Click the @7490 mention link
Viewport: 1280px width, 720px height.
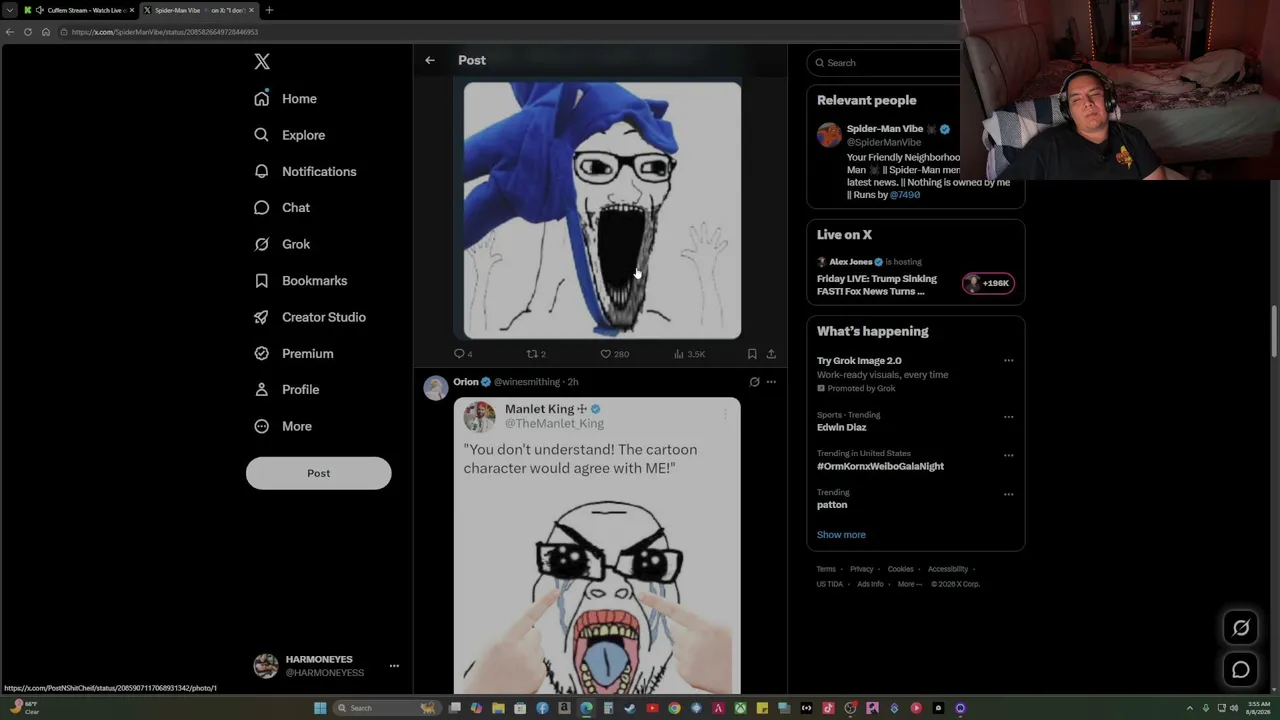(x=905, y=195)
